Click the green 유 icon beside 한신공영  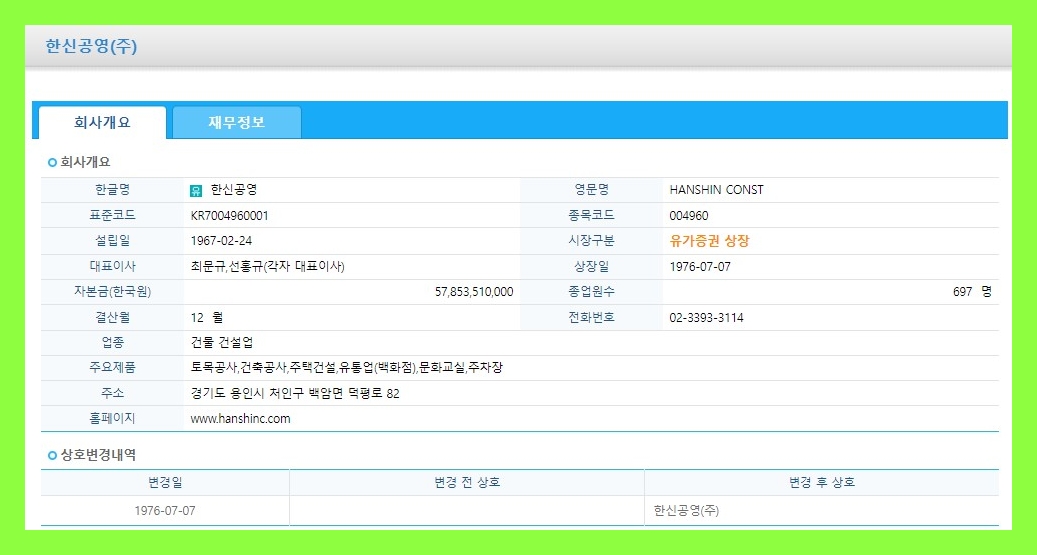(x=196, y=191)
